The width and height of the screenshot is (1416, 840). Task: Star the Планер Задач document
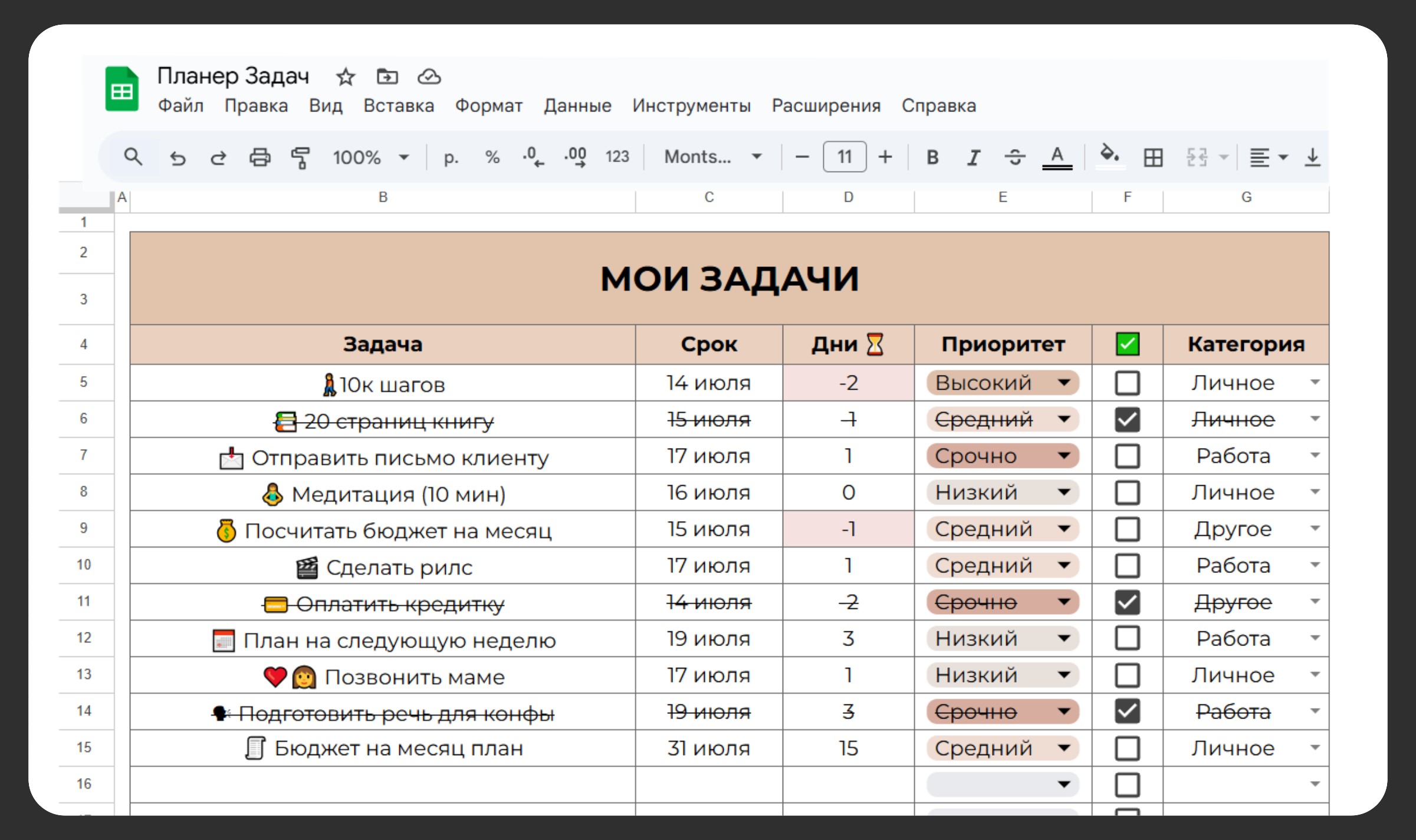[x=345, y=77]
